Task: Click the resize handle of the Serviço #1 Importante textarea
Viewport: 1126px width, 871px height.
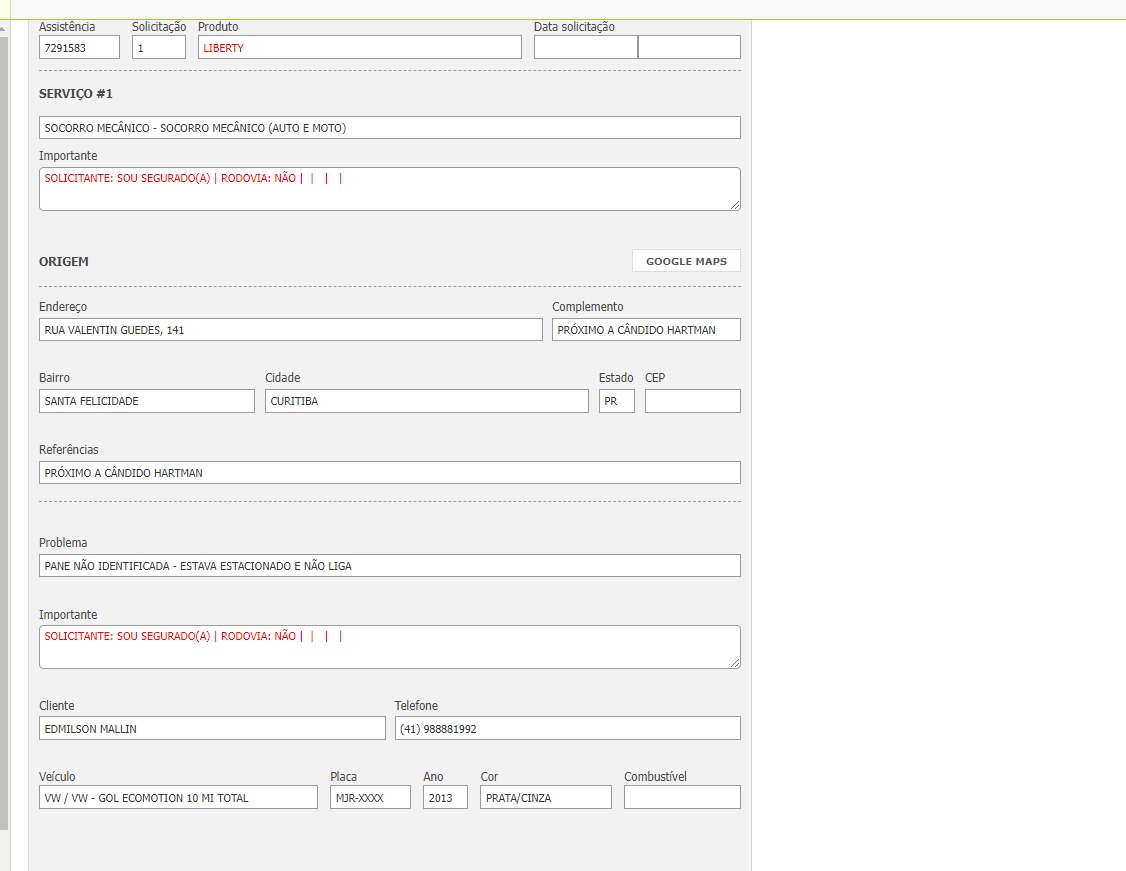Action: (735, 205)
